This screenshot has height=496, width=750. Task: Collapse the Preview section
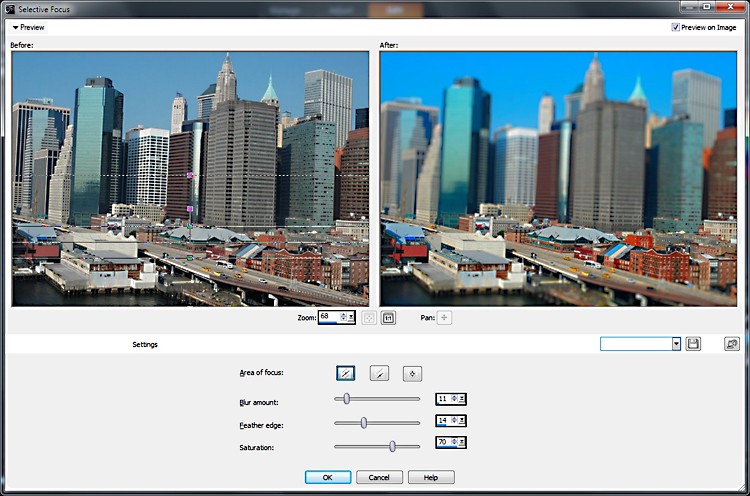point(16,28)
